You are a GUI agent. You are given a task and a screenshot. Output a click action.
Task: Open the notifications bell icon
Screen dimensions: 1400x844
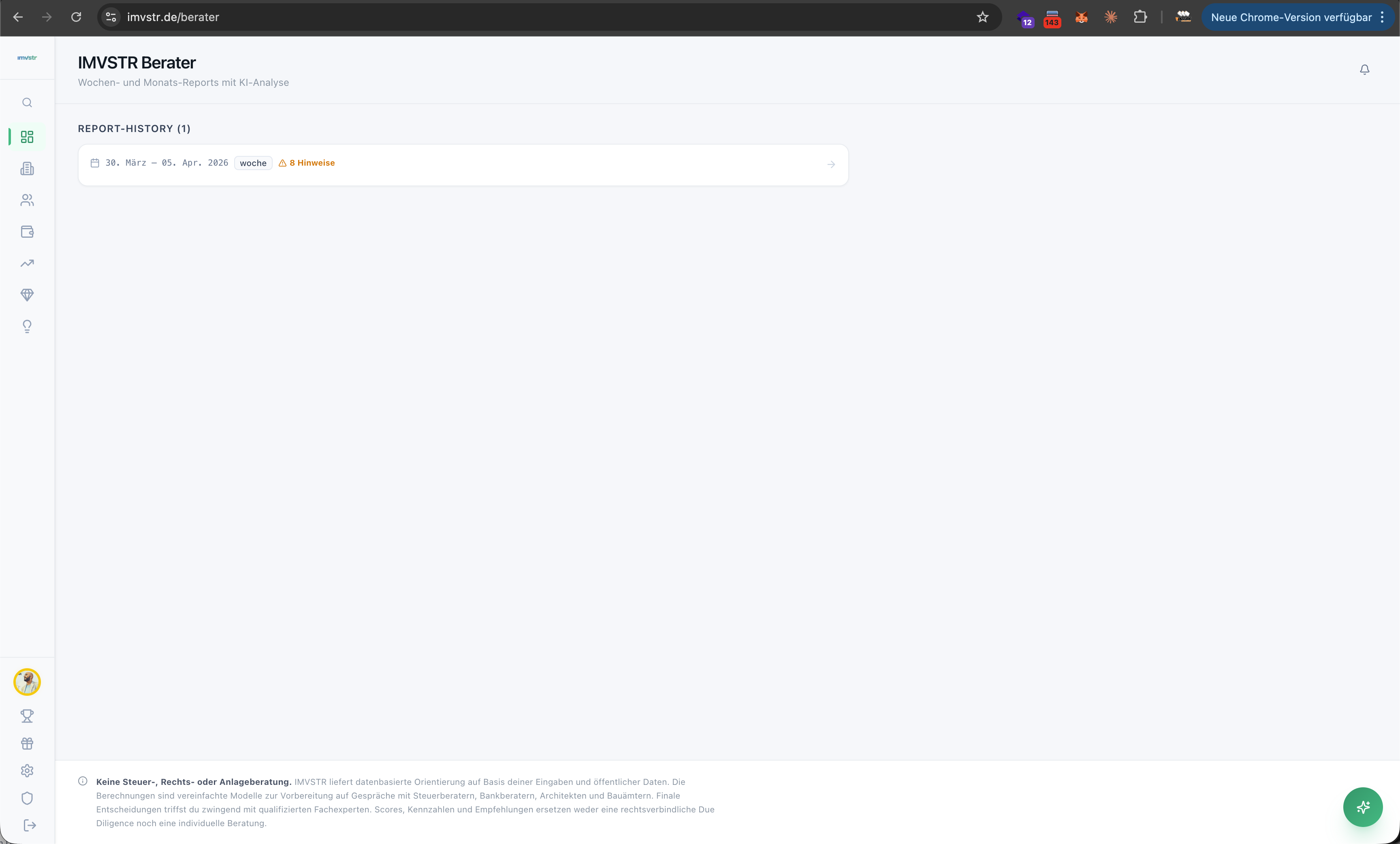(1364, 69)
